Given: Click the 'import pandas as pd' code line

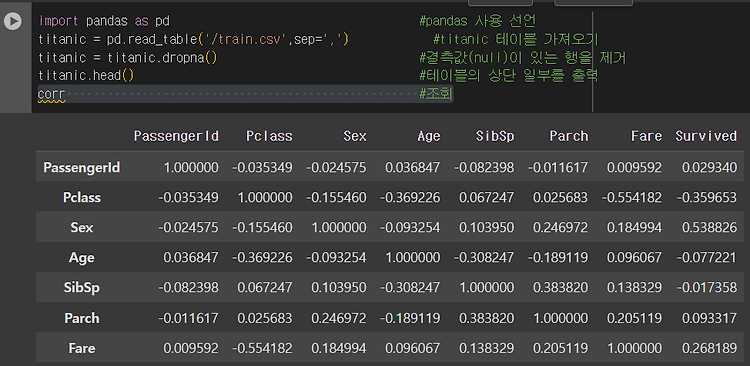Looking at the screenshot, I should coord(104,21).
